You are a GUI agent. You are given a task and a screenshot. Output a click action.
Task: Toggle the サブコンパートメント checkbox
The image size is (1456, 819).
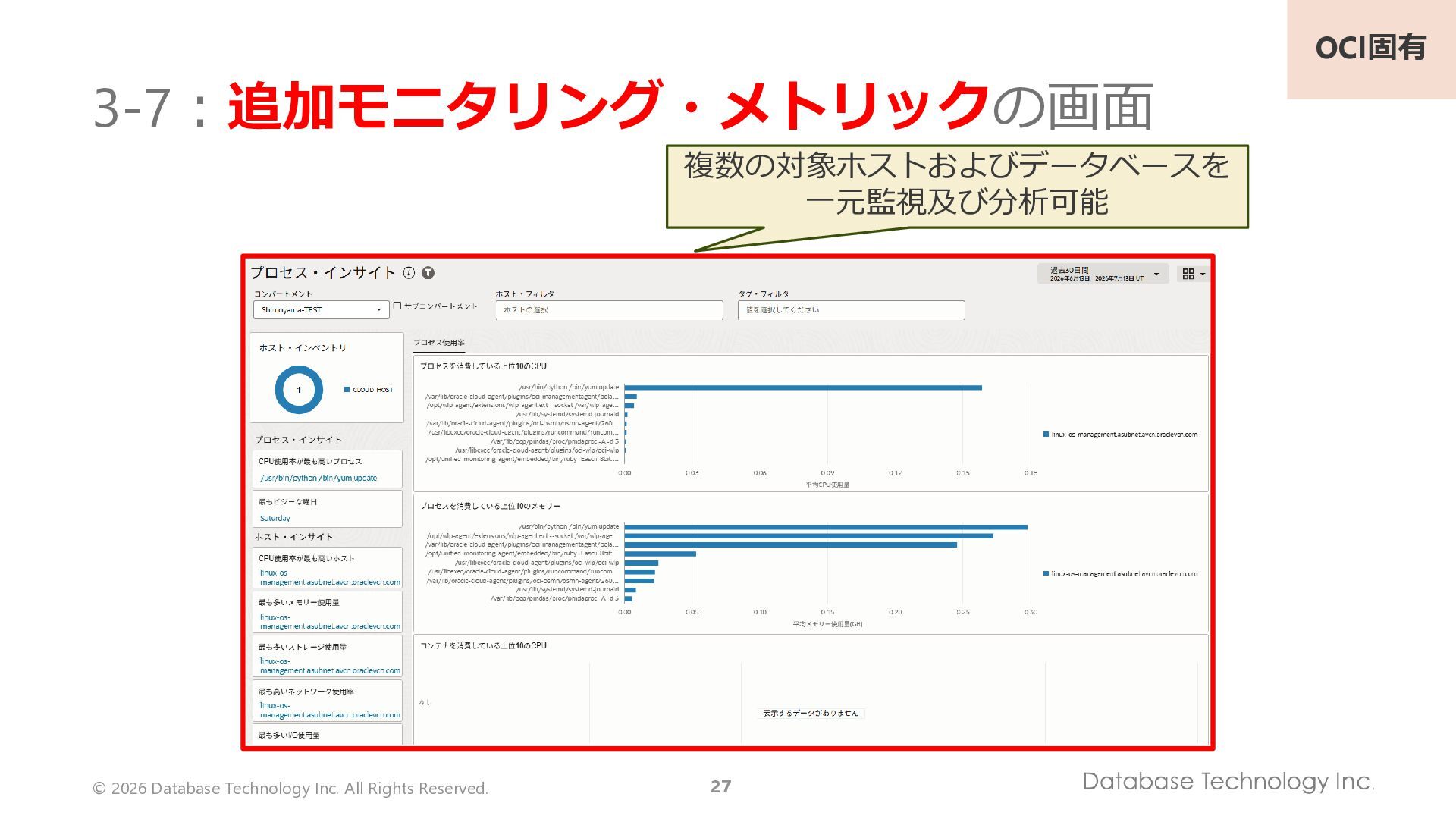[x=397, y=306]
